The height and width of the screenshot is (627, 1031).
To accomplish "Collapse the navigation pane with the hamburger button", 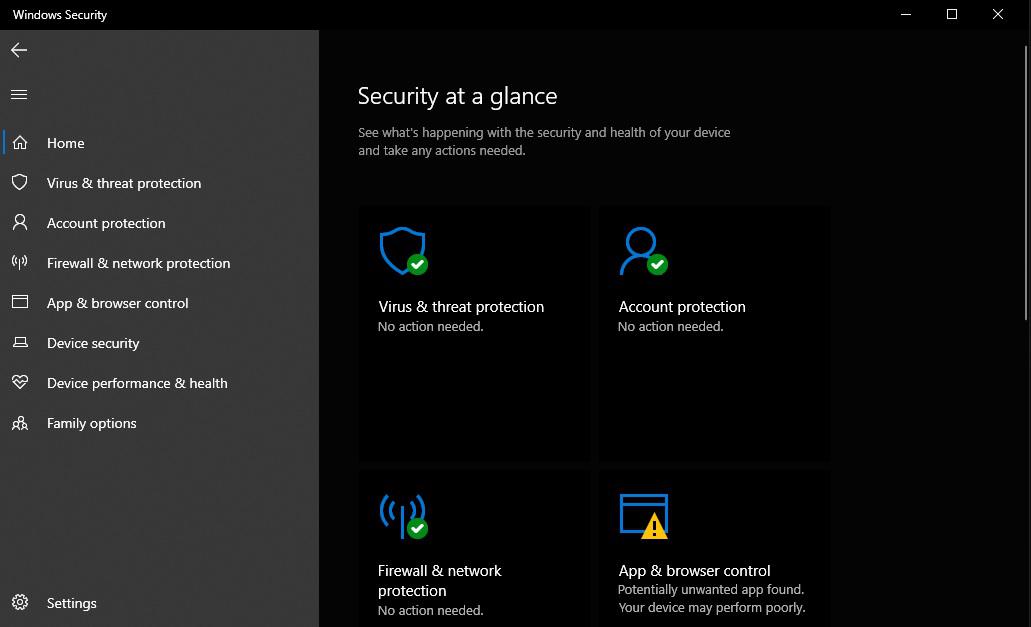I will click(18, 94).
